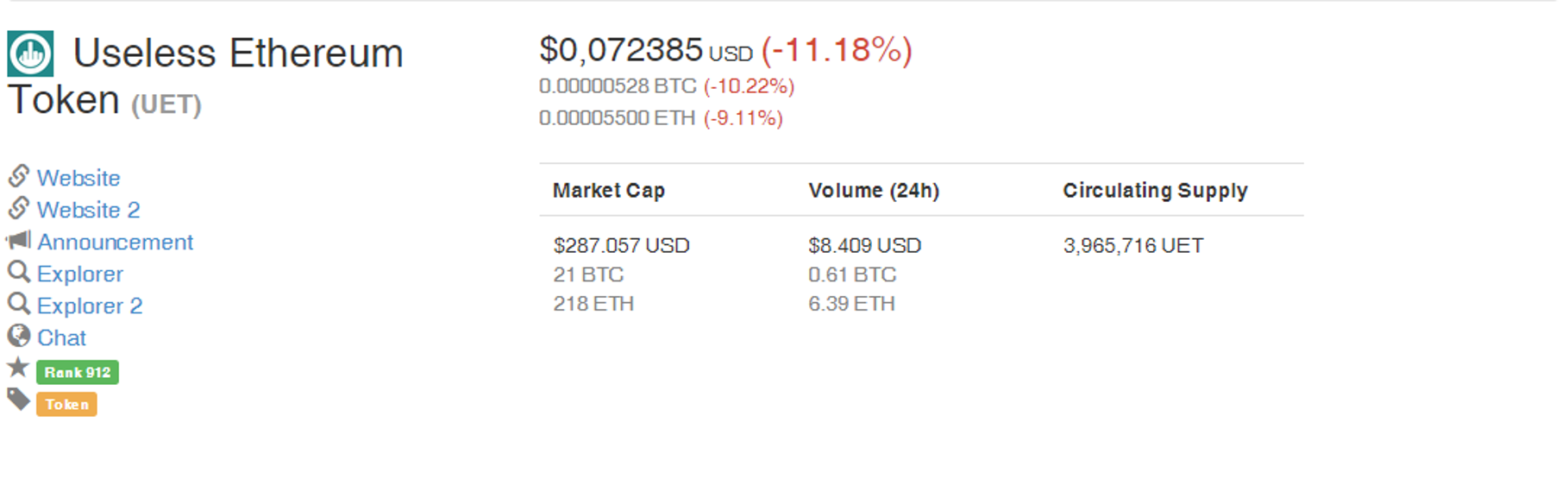Image resolution: width=1568 pixels, height=479 pixels.
Task: Open the Explorer link
Action: click(80, 274)
